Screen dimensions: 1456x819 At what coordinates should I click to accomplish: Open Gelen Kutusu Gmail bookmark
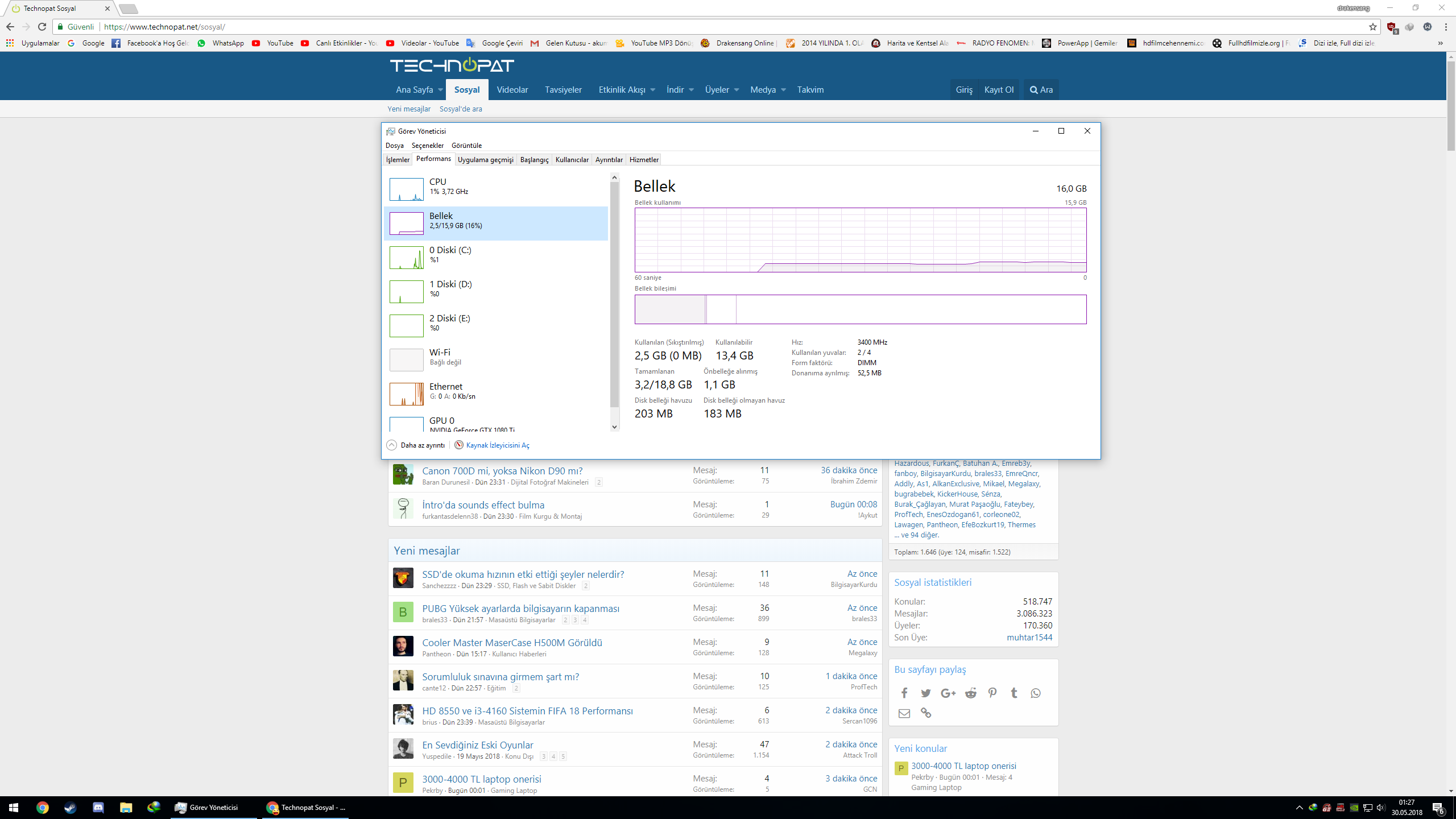pos(569,43)
